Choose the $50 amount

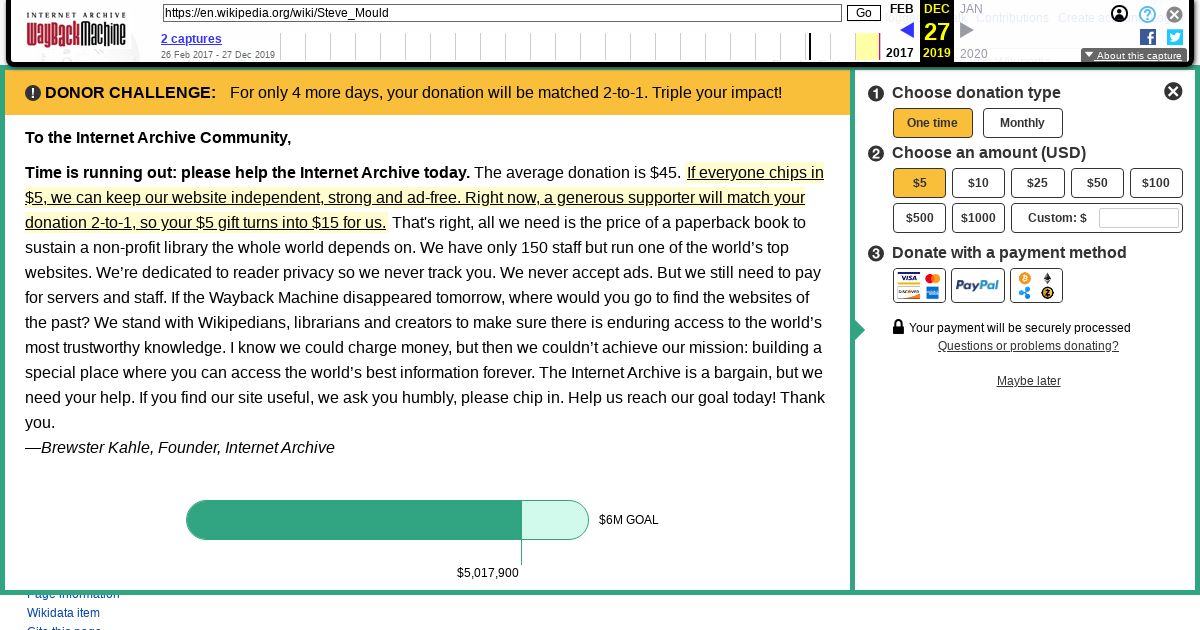pyautogui.click(x=1097, y=183)
